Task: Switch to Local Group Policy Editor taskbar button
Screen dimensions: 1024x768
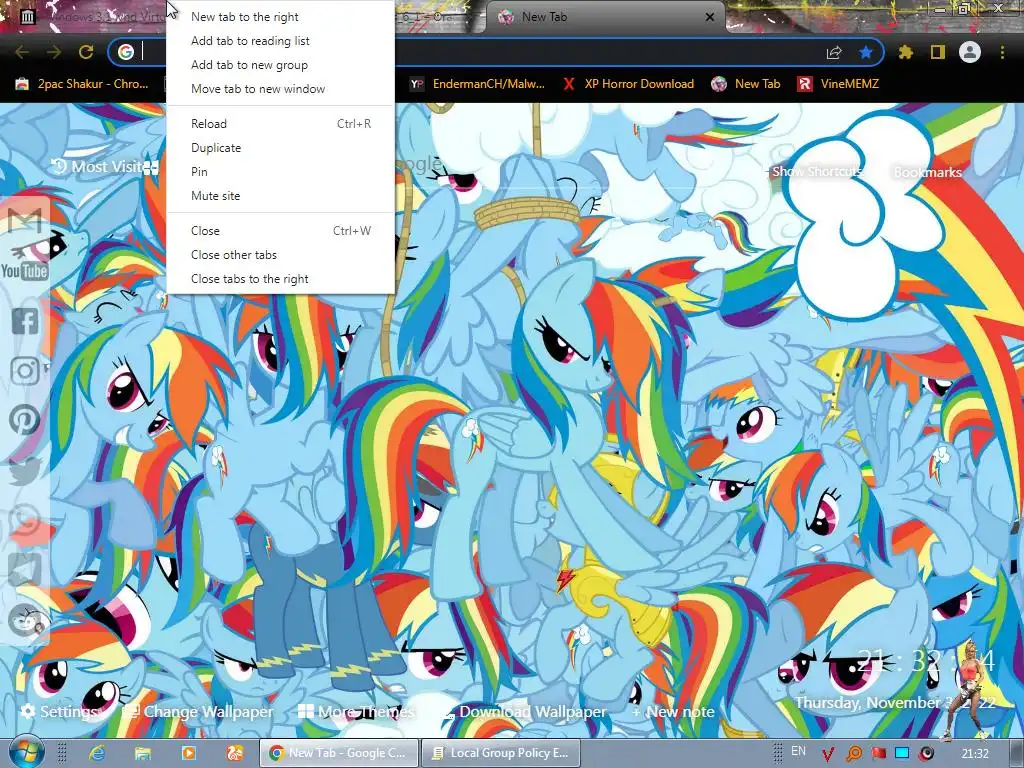Action: click(501, 753)
